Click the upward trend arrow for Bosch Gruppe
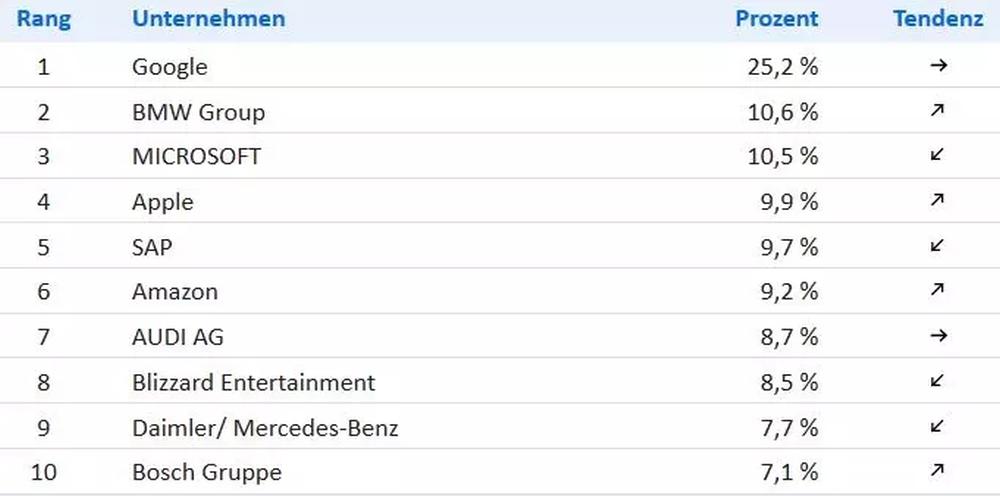Viewport: 1000px width, 496px height. tap(937, 471)
